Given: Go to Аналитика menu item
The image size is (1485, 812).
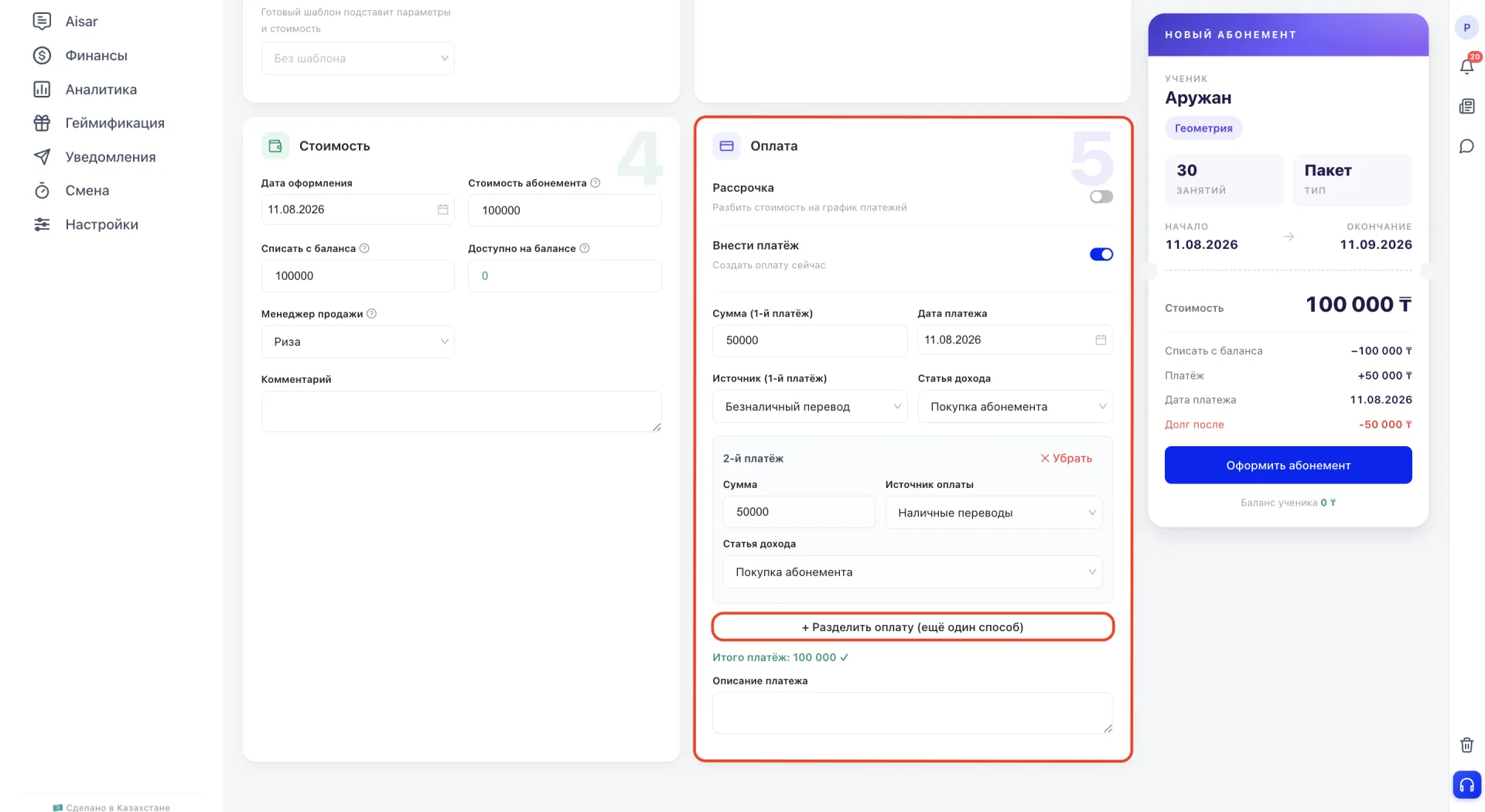Looking at the screenshot, I should click(101, 90).
